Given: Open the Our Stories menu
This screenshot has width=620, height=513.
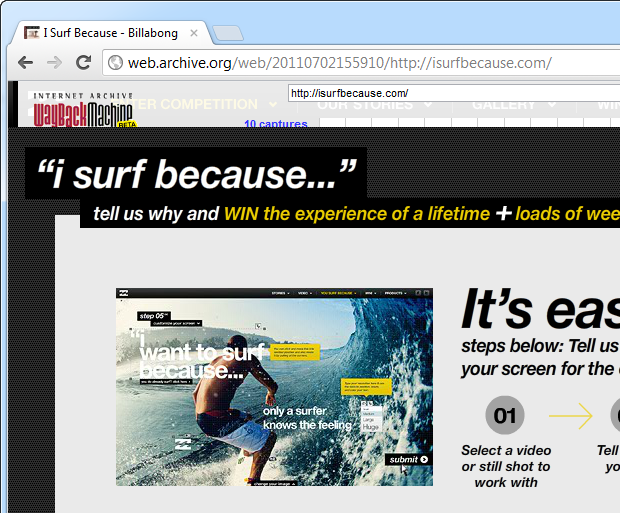Looking at the screenshot, I should click(365, 105).
